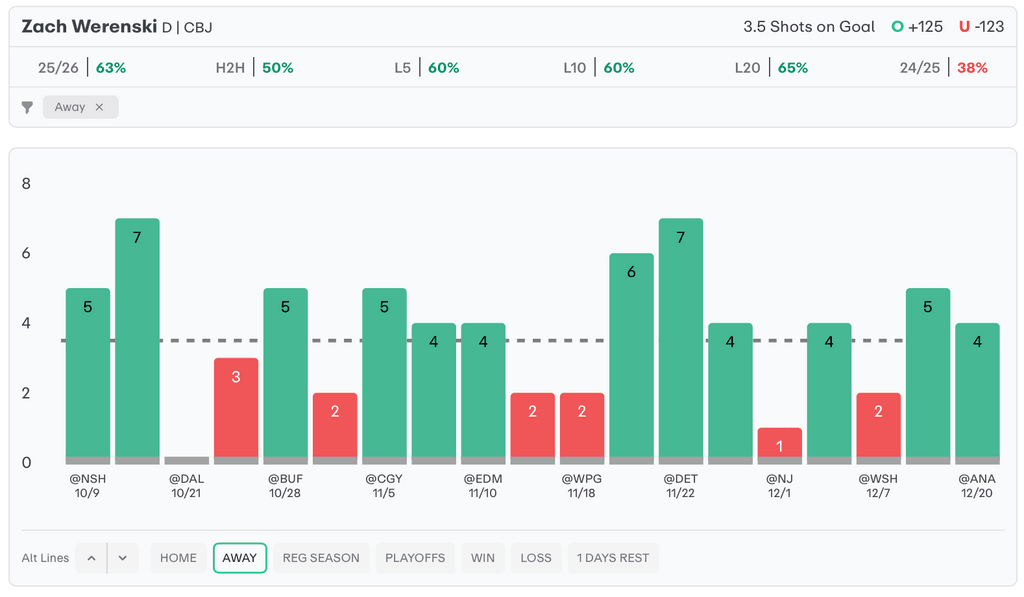1024x597 pixels.
Task: Remove the Away filter chip
Action: click(99, 107)
